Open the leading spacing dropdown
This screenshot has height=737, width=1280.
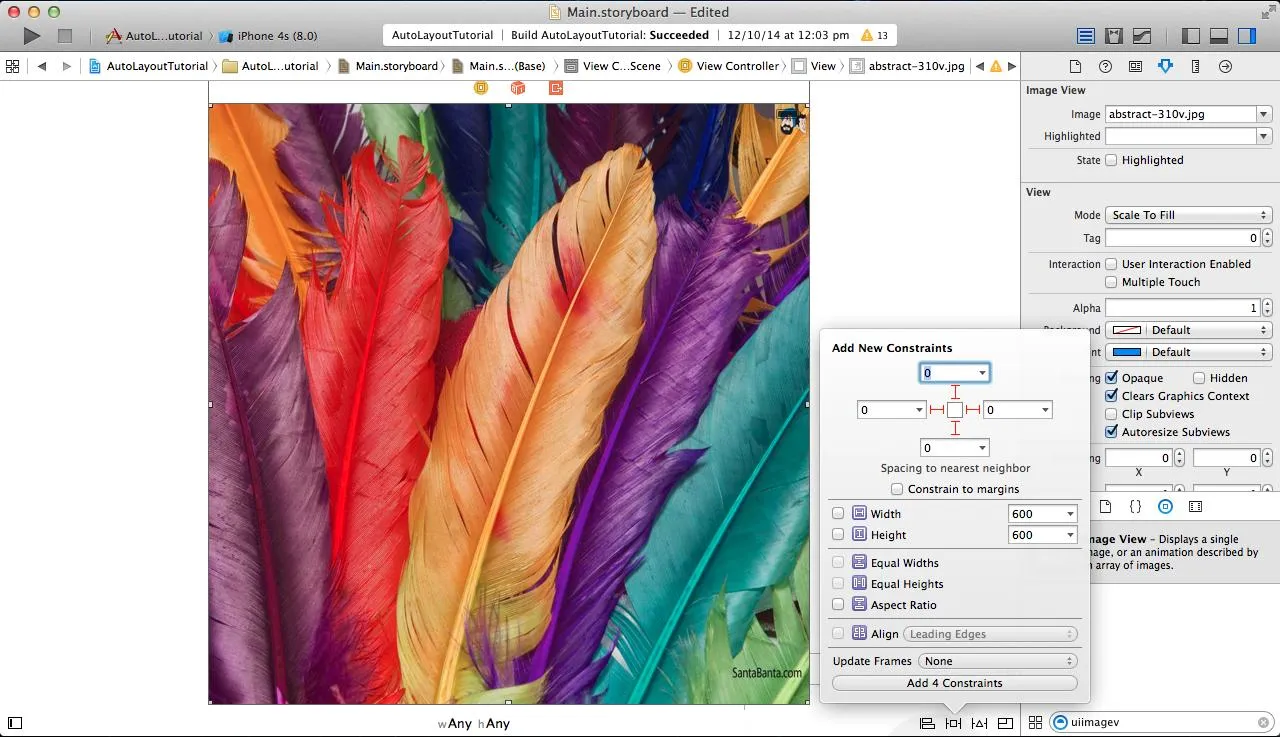tap(919, 410)
